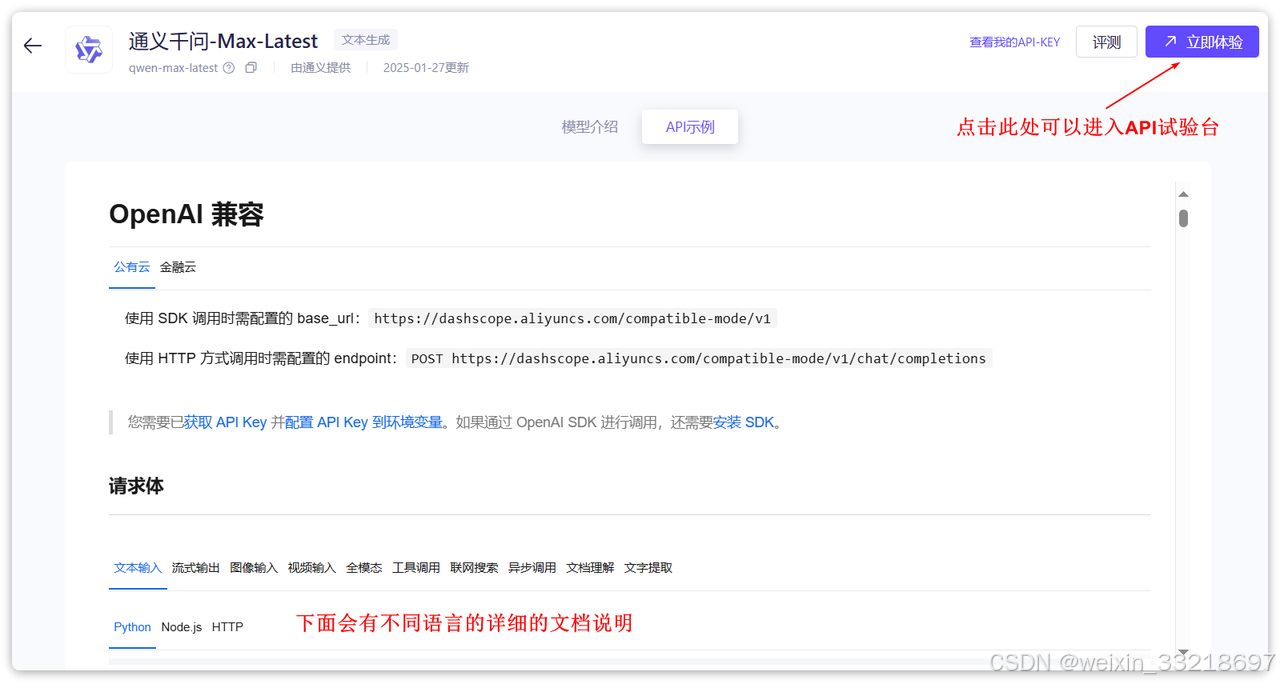Viewport: 1280px width, 684px height.
Task: Switch to the 文字提取 tab
Action: coord(648,568)
